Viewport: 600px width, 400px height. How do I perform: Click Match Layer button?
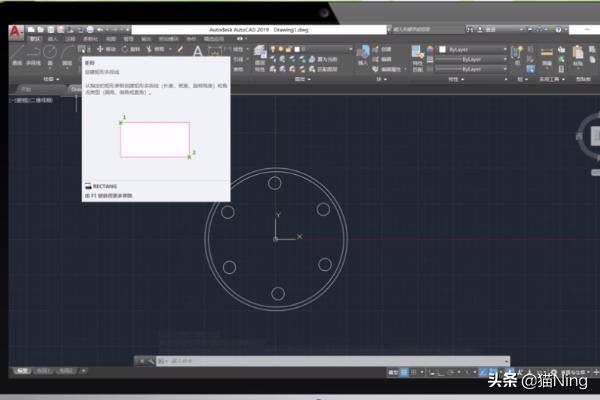(323, 69)
